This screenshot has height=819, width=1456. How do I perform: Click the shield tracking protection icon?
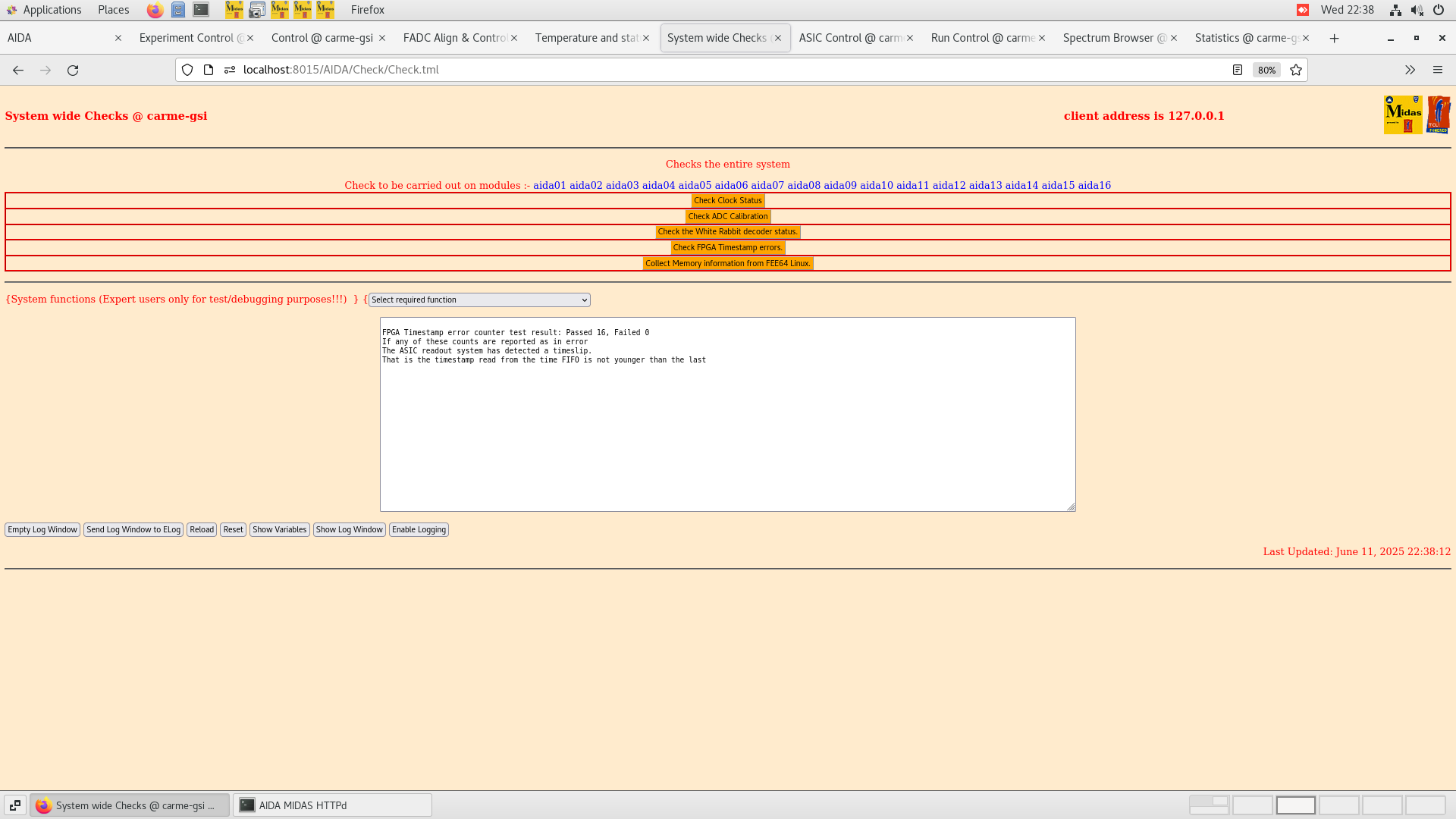click(x=187, y=70)
